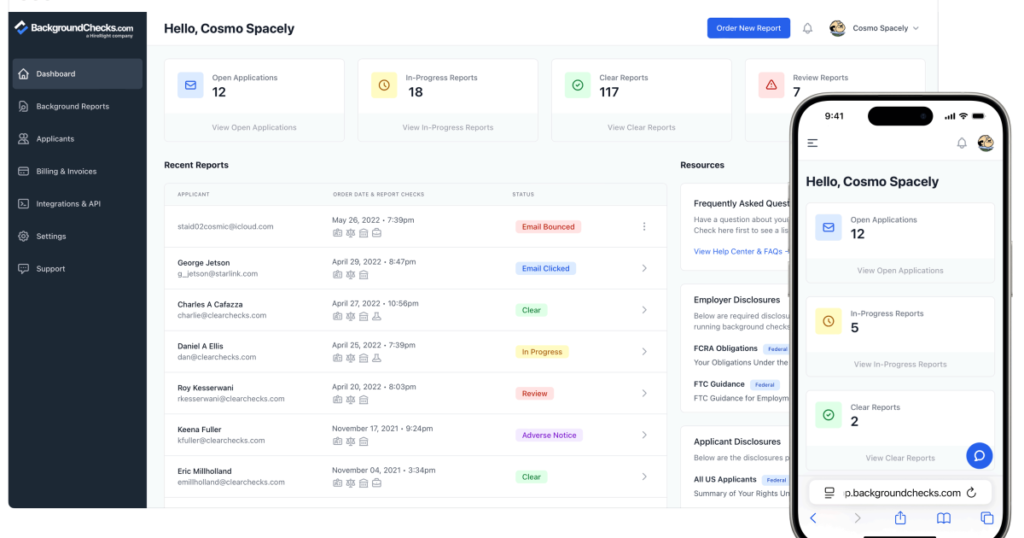The width and height of the screenshot is (1024, 538).
Task: Click the Review Reports warning triangle icon
Action: pos(770,85)
